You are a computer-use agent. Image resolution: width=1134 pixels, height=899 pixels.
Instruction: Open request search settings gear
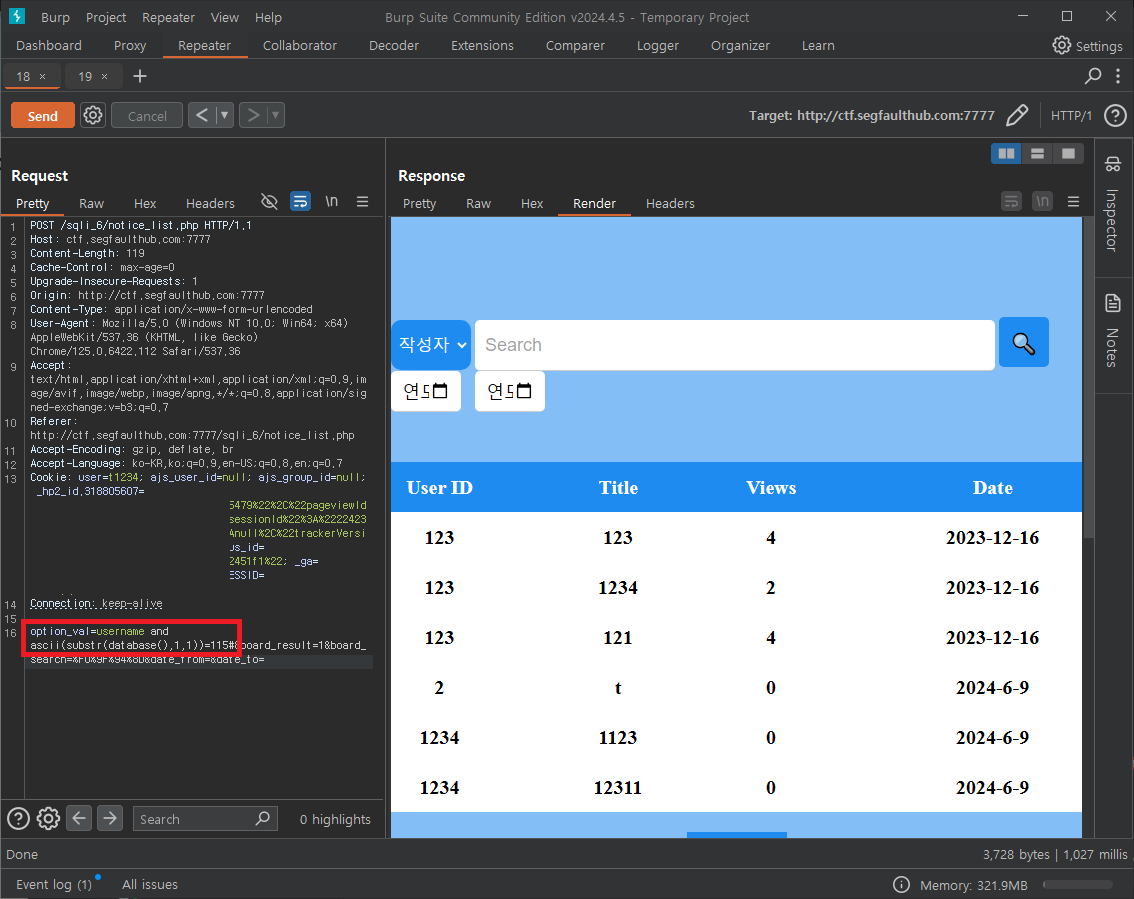tap(48, 819)
